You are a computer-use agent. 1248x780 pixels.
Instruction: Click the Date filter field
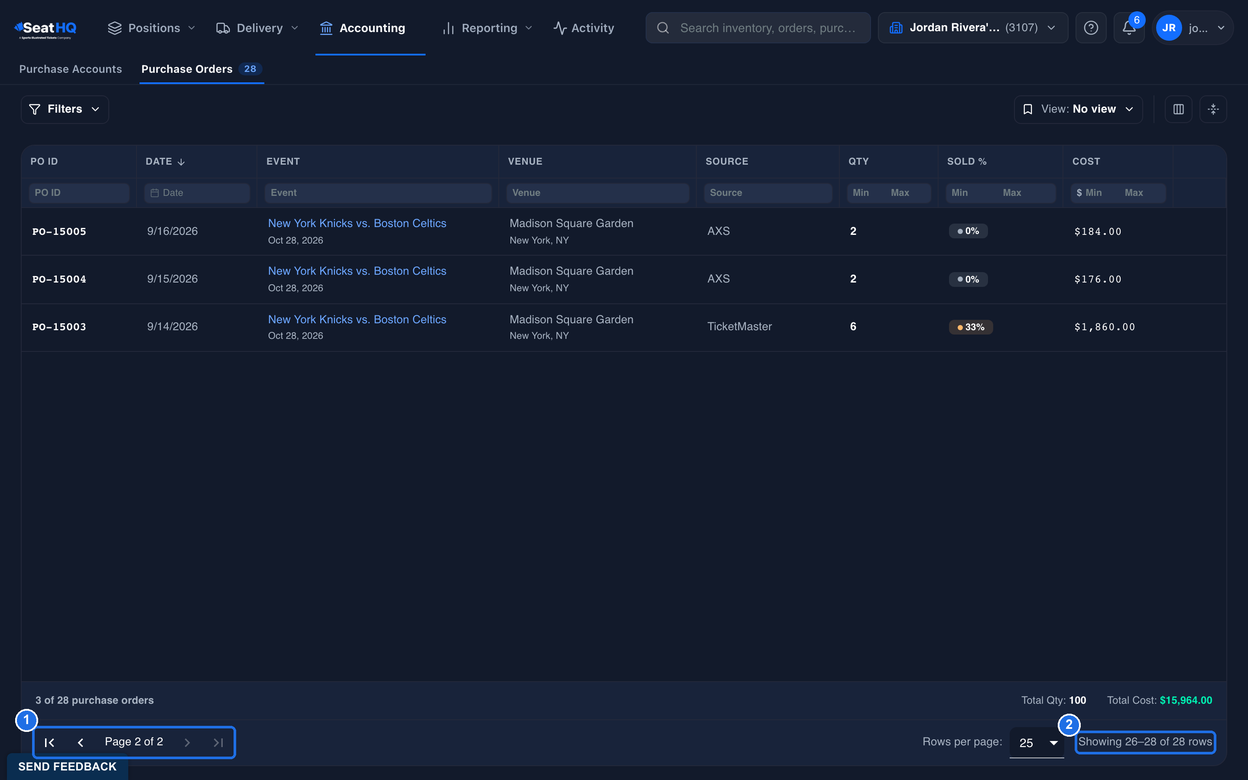tap(197, 193)
